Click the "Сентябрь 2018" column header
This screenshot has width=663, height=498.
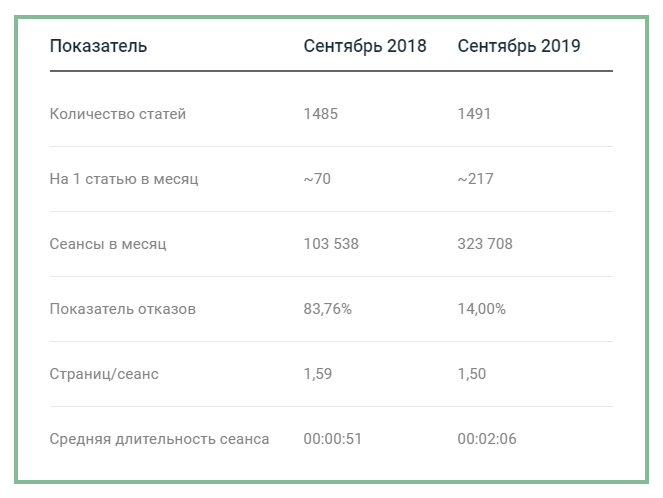(365, 46)
